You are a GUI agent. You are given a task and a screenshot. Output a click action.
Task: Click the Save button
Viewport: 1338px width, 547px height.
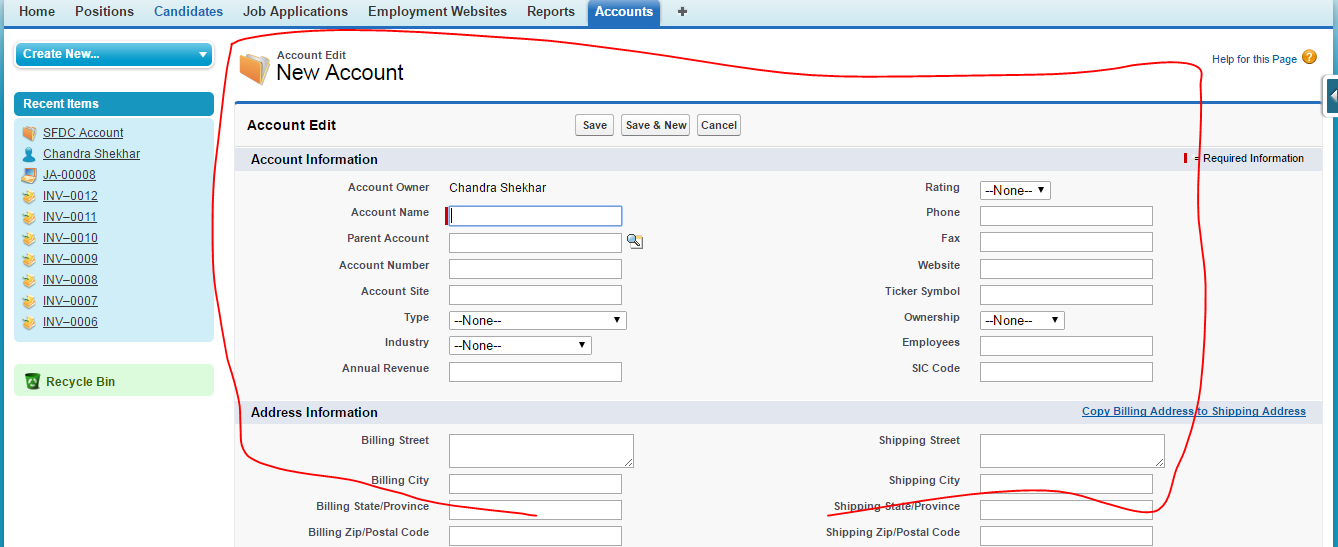[x=594, y=125]
